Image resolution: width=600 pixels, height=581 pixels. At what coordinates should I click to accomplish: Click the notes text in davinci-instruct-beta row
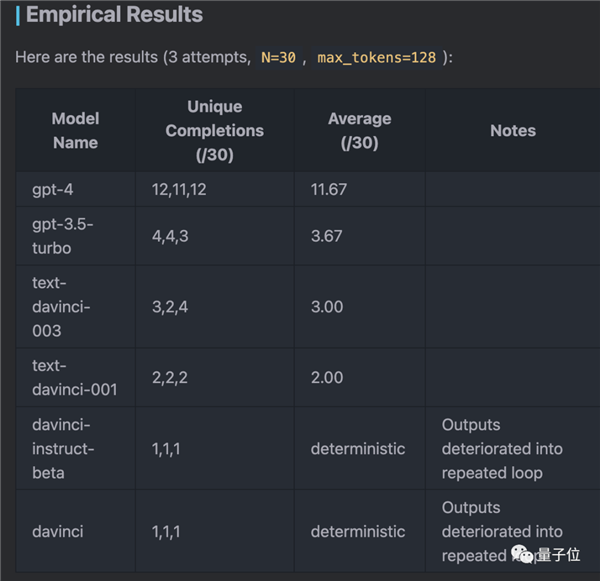502,448
